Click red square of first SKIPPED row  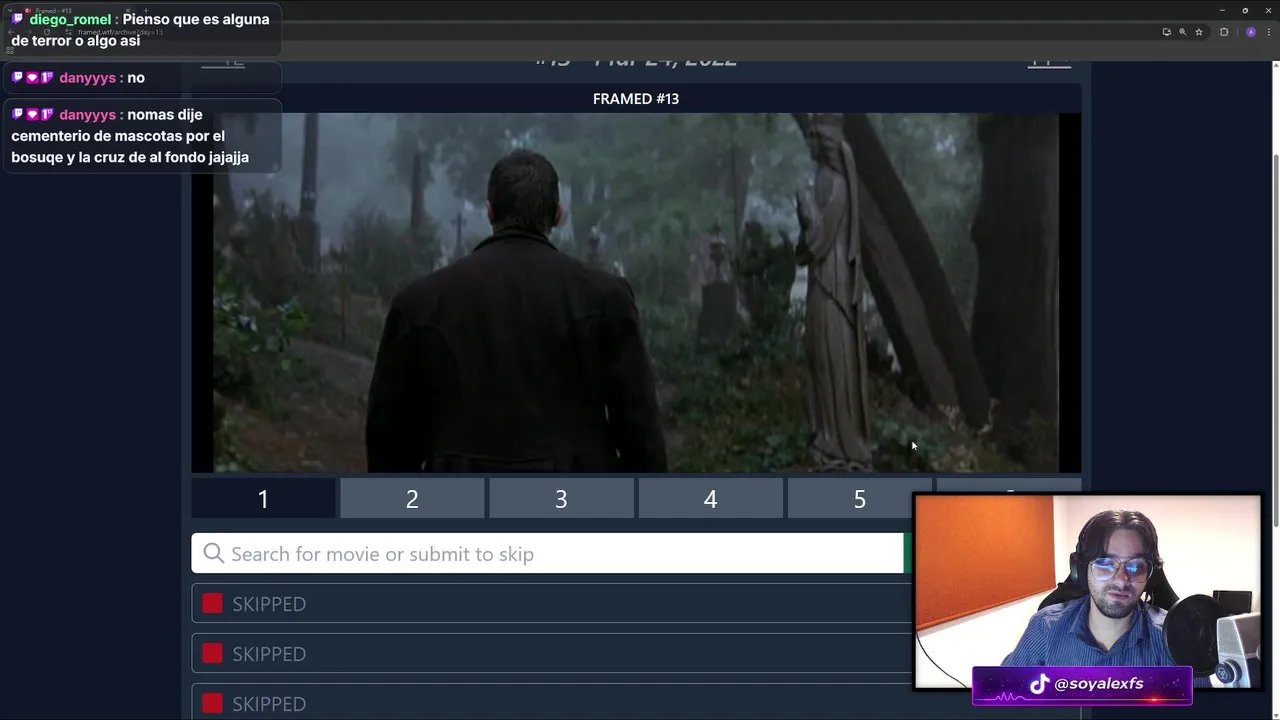[212, 603]
